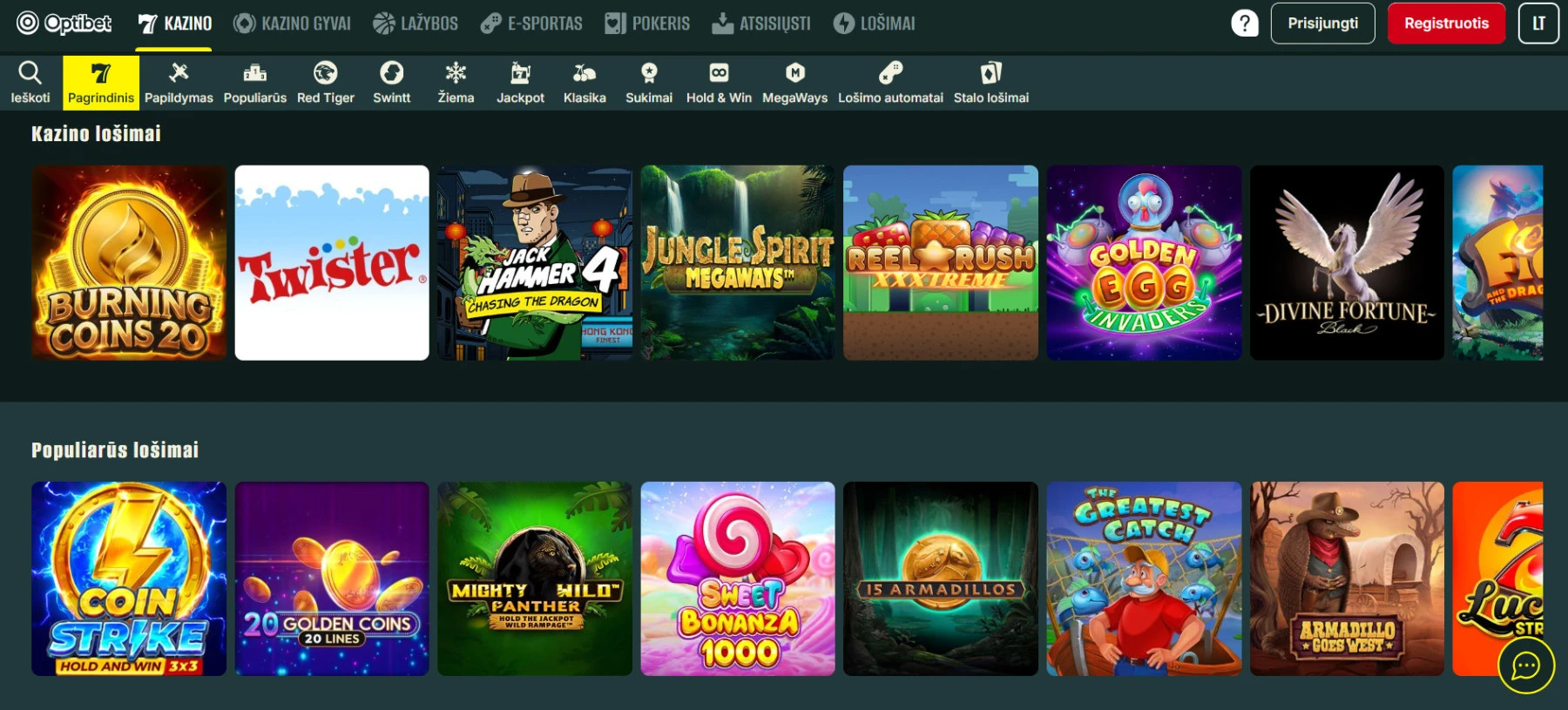Open the Sweet Bonanza 1000 game tile
This screenshot has width=1568, height=710.
738,579
